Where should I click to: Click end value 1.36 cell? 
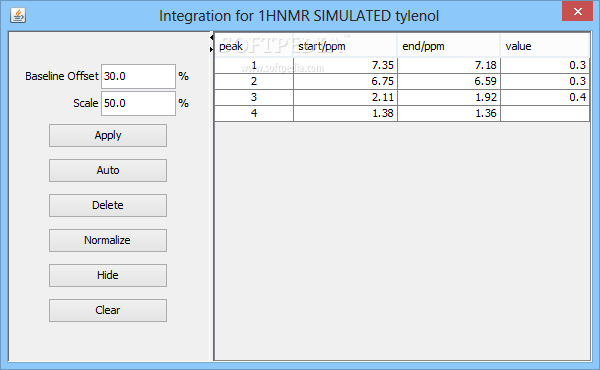449,113
